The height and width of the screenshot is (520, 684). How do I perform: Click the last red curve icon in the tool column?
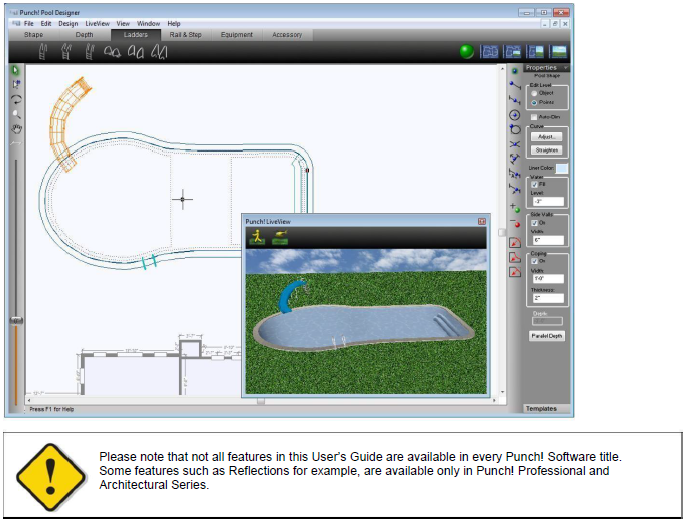coord(515,272)
